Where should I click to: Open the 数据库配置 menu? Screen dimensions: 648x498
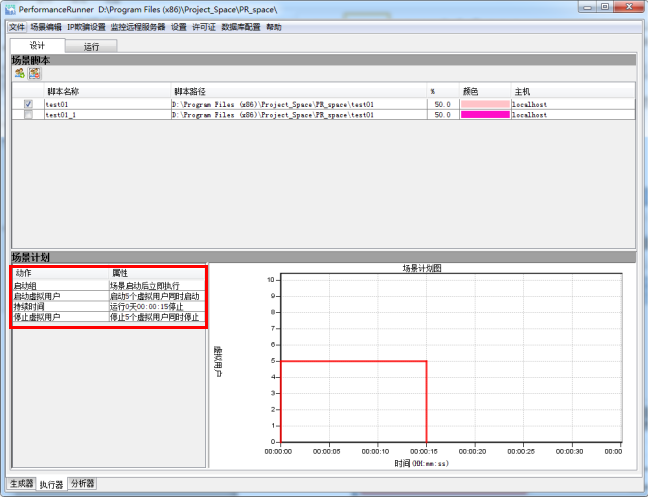tap(241, 27)
